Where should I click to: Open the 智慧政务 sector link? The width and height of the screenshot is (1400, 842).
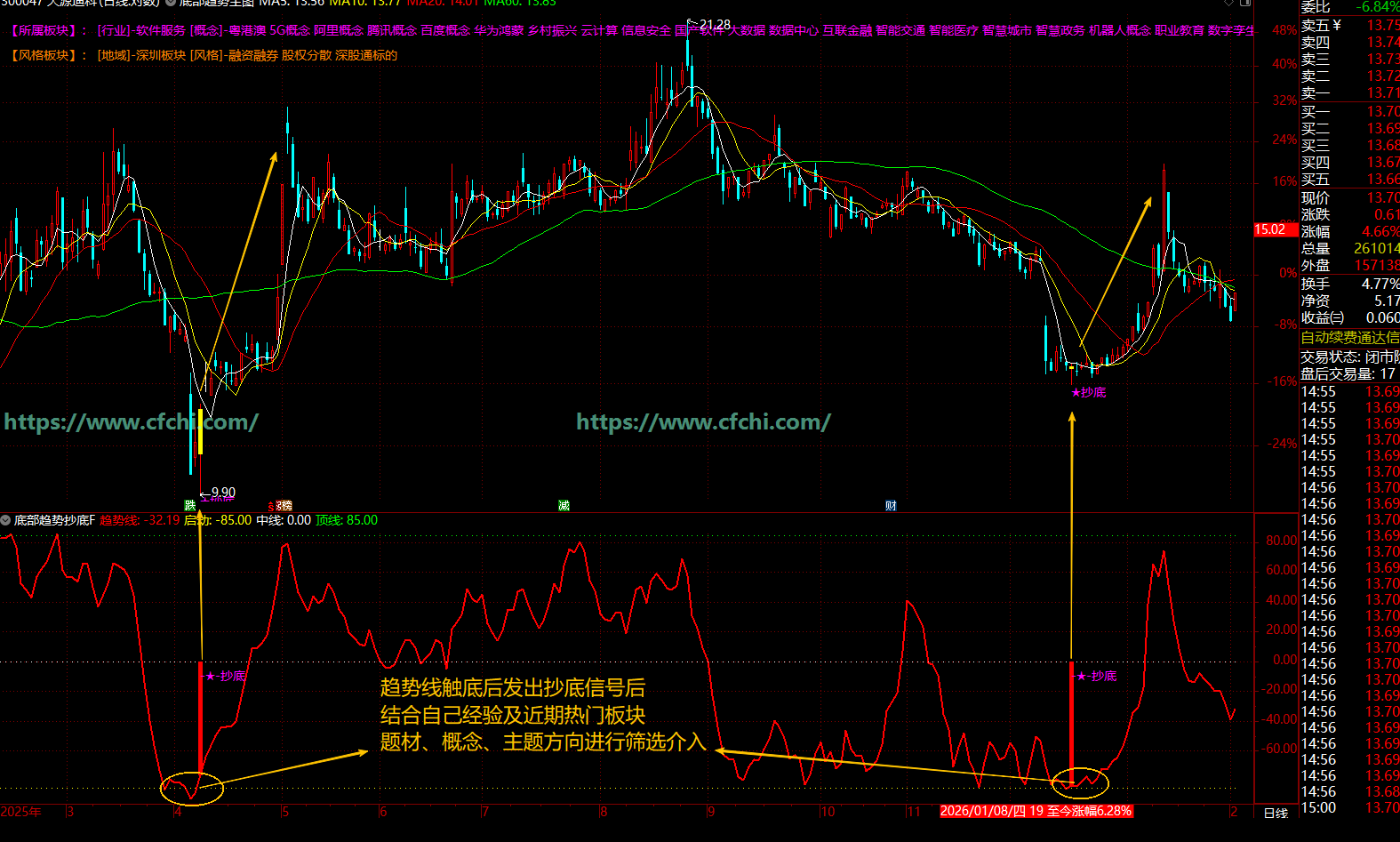point(1060,30)
